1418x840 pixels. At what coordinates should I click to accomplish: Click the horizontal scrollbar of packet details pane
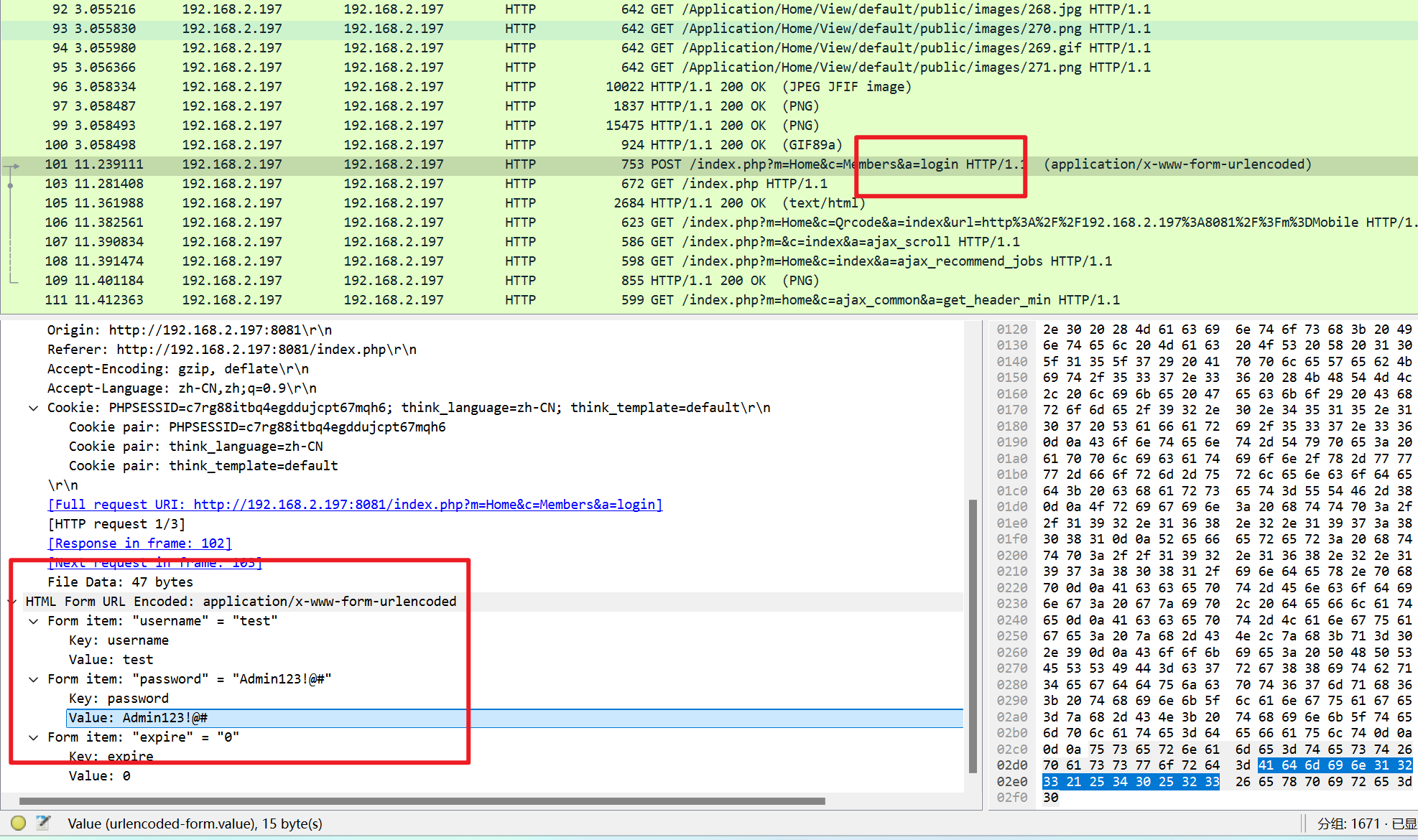[x=422, y=801]
